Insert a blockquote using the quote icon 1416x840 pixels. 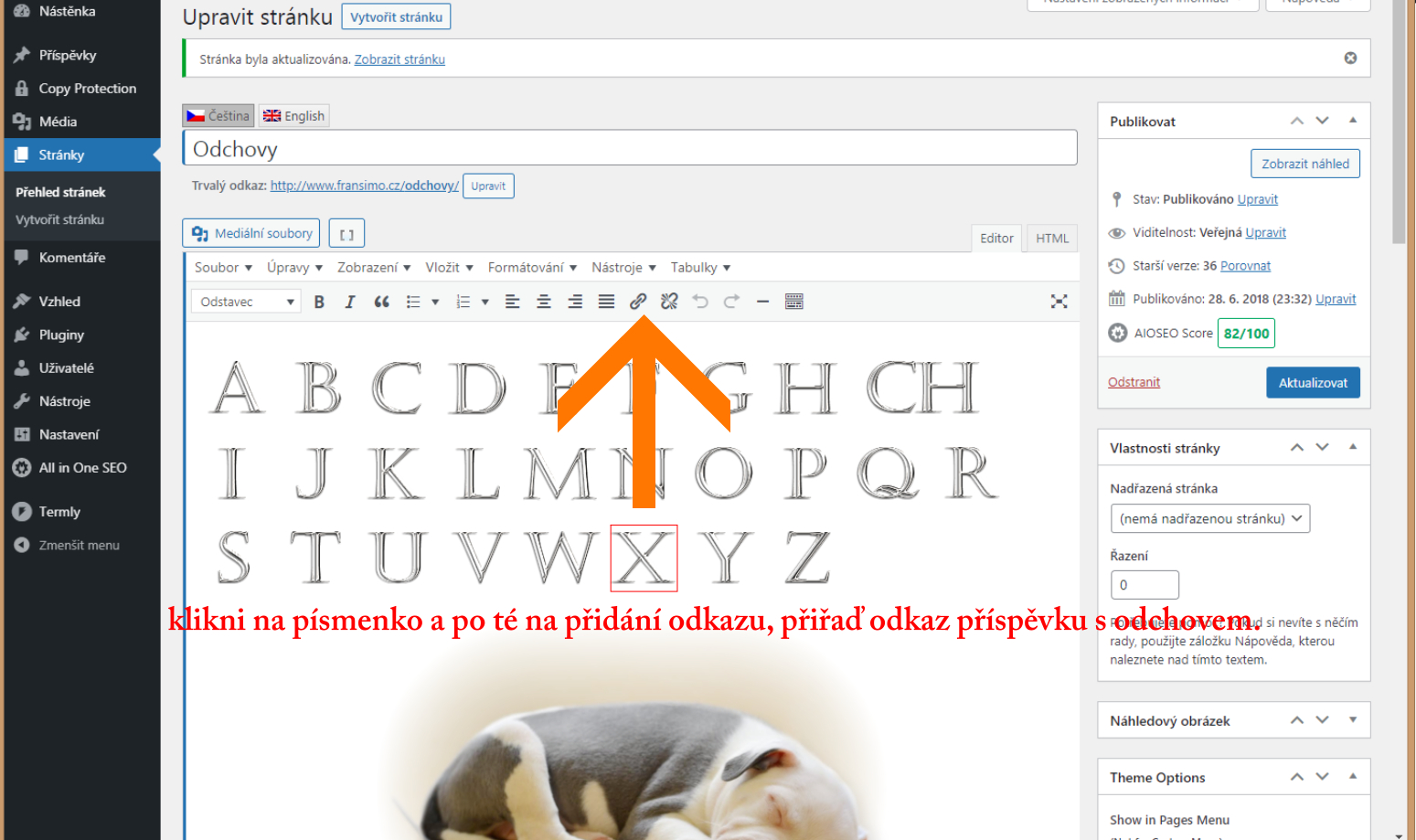pos(381,302)
